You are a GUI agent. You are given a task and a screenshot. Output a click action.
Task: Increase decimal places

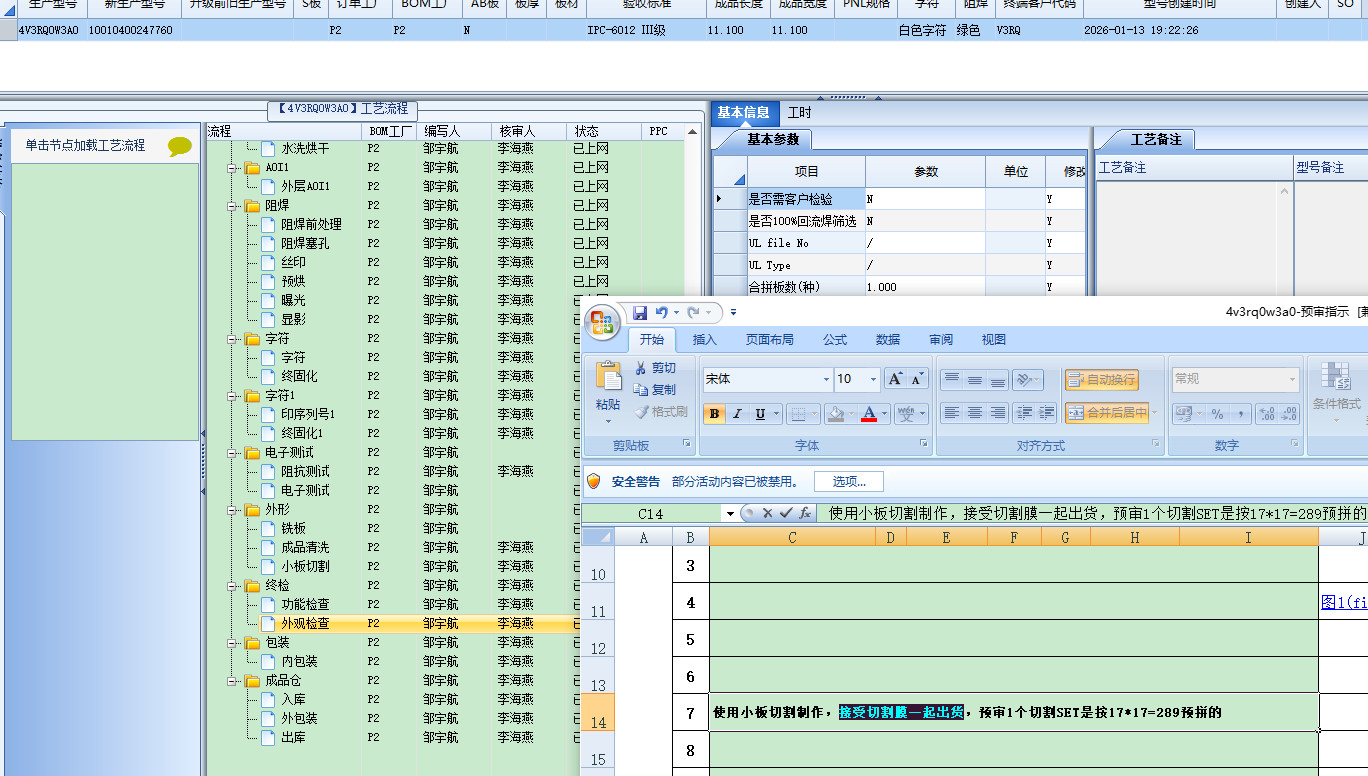[1265, 414]
